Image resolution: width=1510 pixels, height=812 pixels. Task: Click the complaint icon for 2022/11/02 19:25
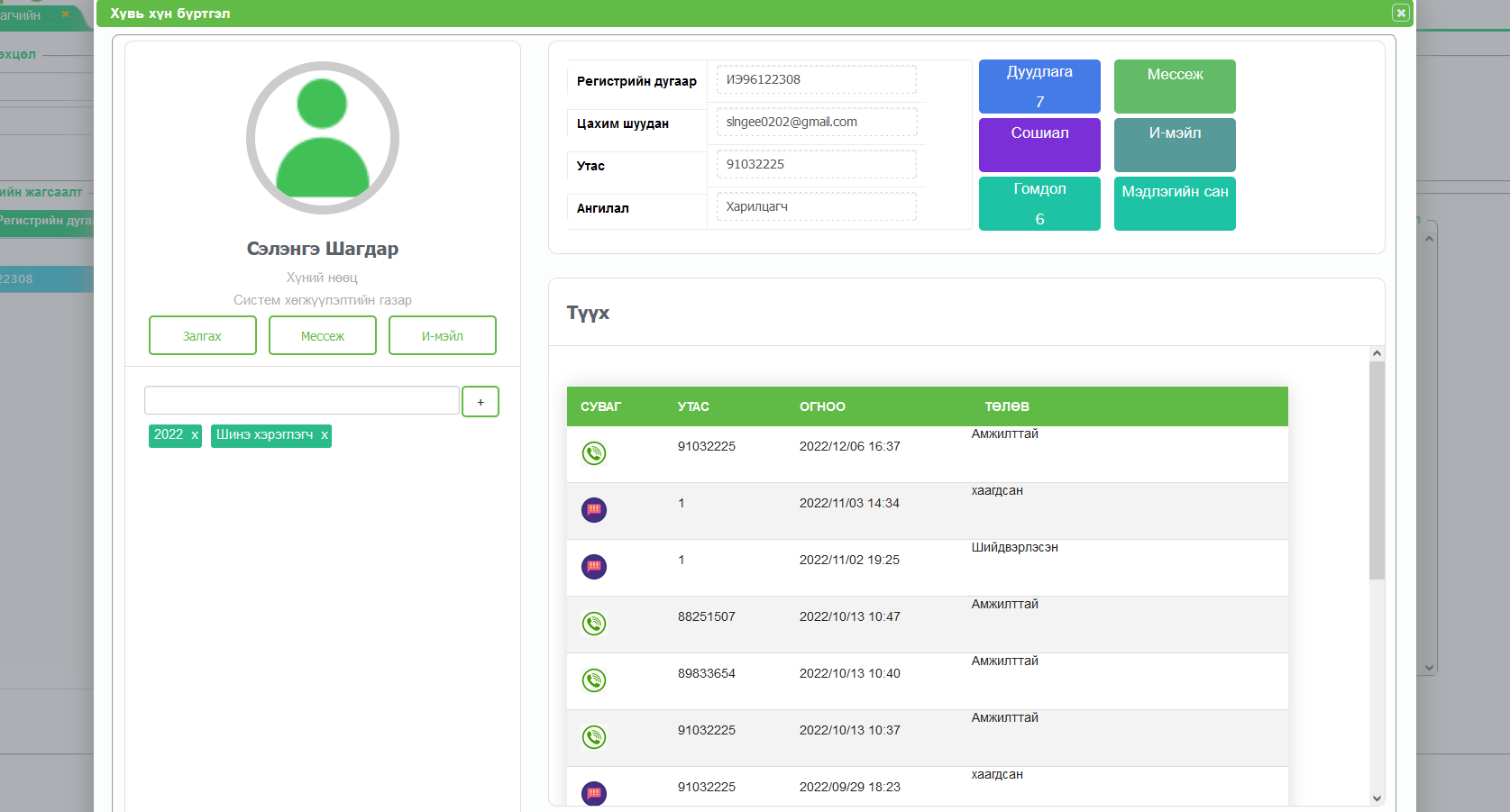[594, 567]
